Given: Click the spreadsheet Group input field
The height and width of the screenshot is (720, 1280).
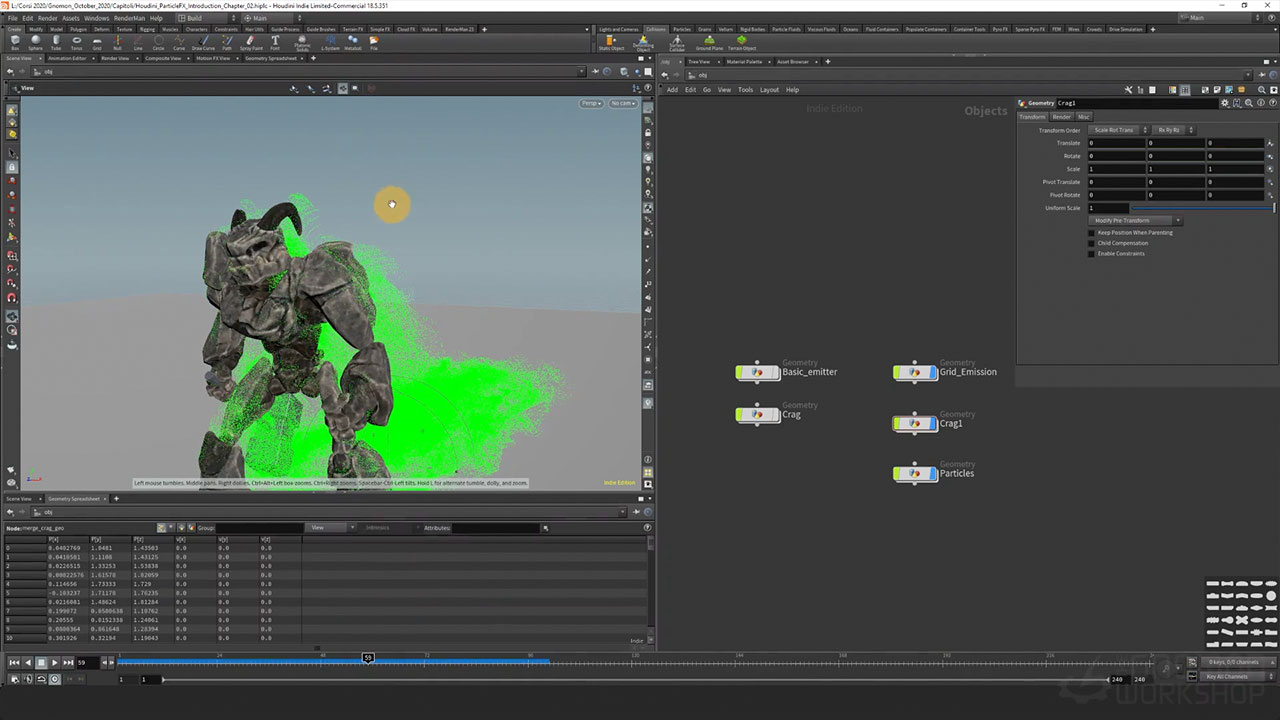Looking at the screenshot, I should click(x=258, y=528).
